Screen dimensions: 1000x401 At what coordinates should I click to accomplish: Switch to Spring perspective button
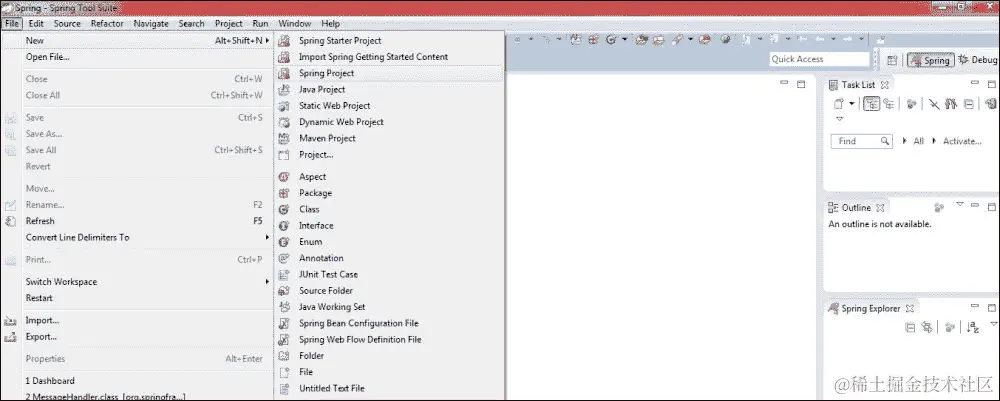[930, 60]
